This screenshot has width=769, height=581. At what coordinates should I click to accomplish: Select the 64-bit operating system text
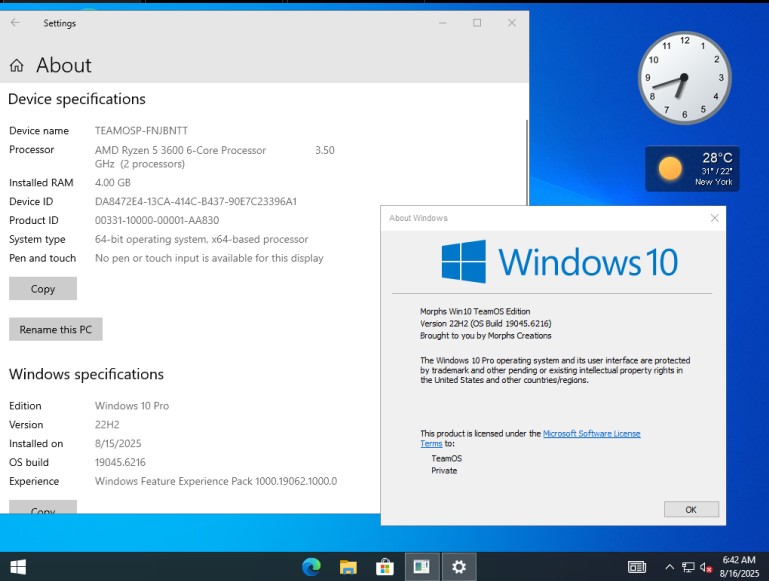click(x=202, y=239)
